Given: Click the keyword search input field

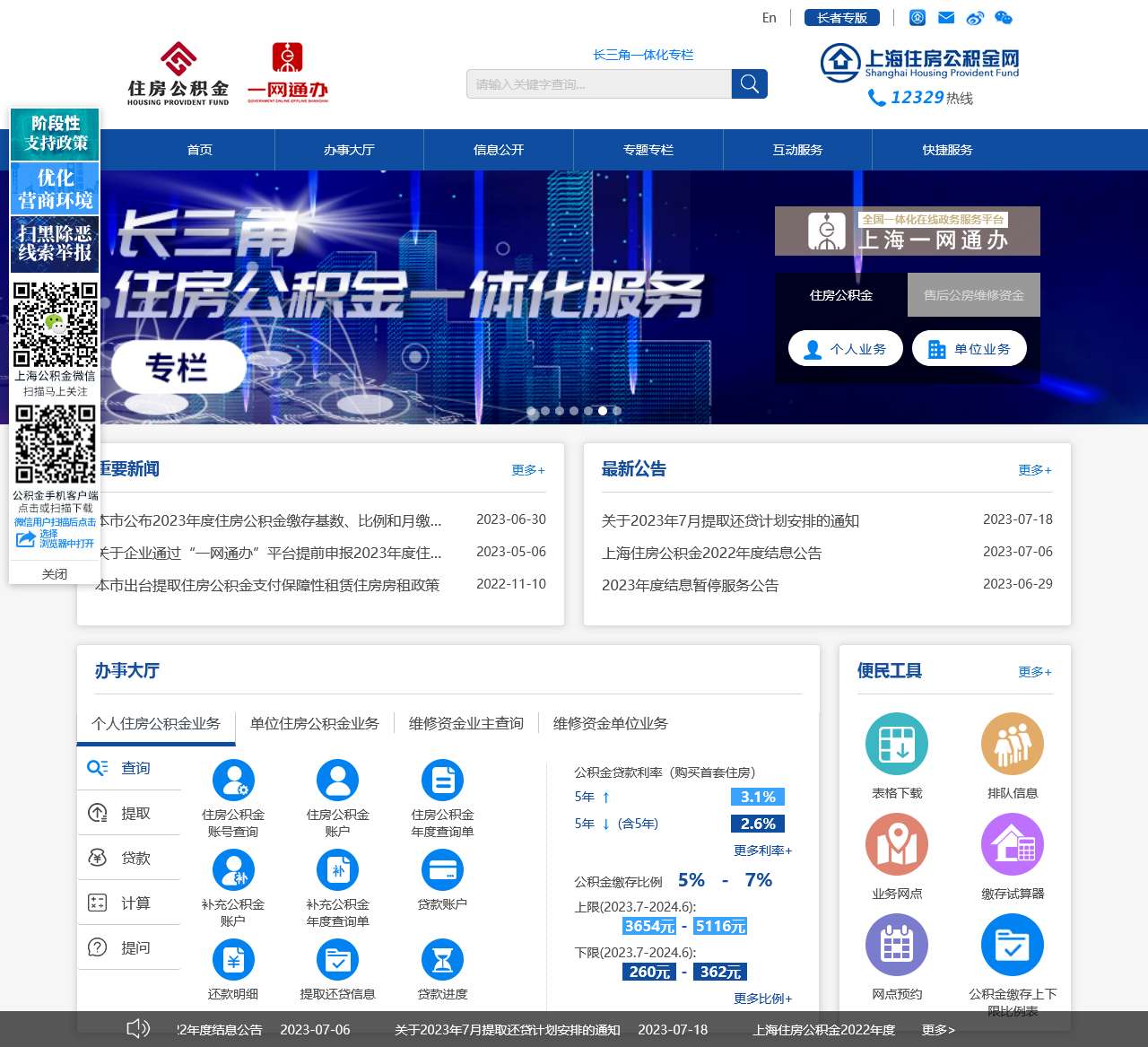Looking at the screenshot, I should (598, 83).
